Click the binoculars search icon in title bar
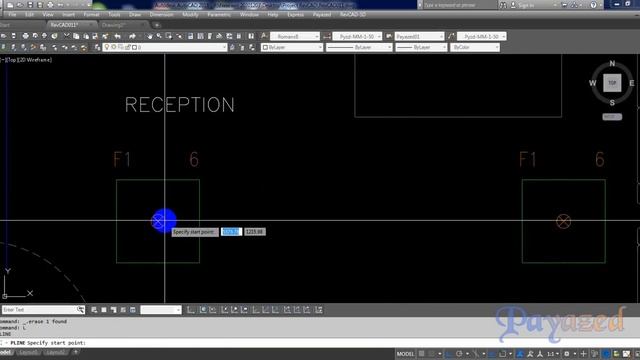Viewport: 640px width, 360px height. [x=503, y=5]
